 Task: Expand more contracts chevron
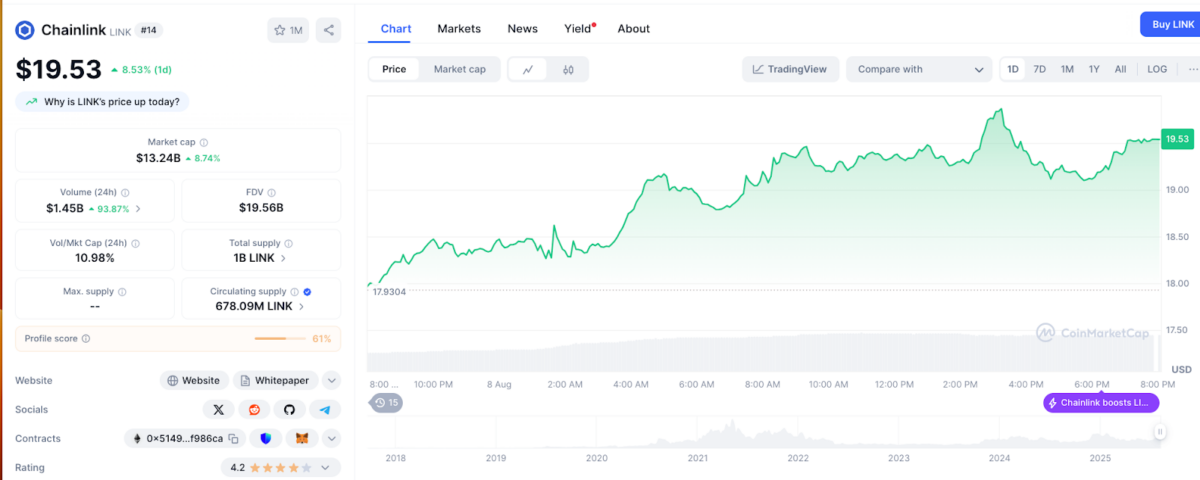(332, 438)
